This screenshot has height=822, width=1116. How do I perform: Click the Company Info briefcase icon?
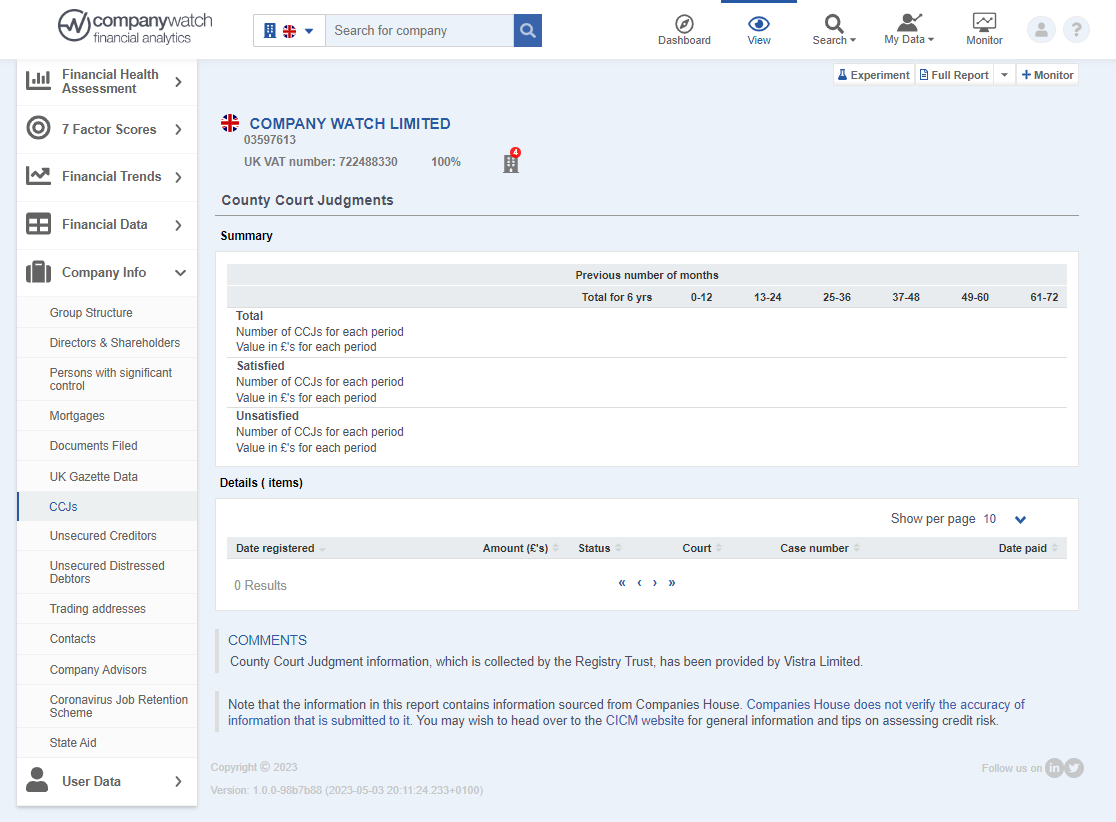point(38,272)
